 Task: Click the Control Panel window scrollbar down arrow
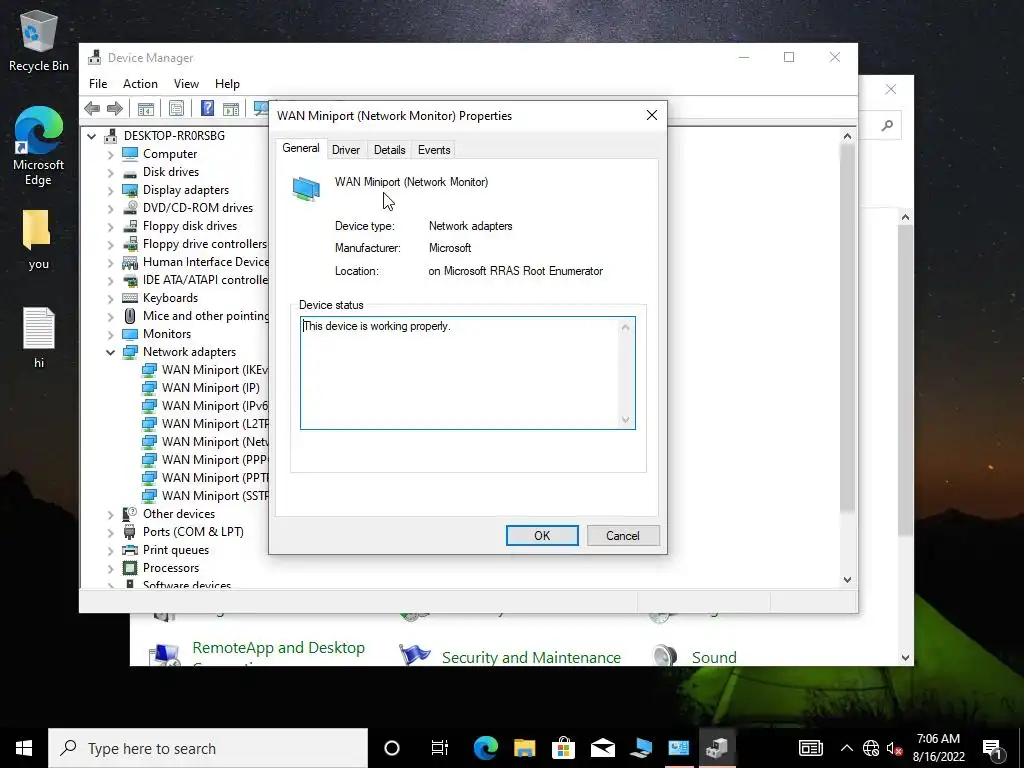point(905,658)
